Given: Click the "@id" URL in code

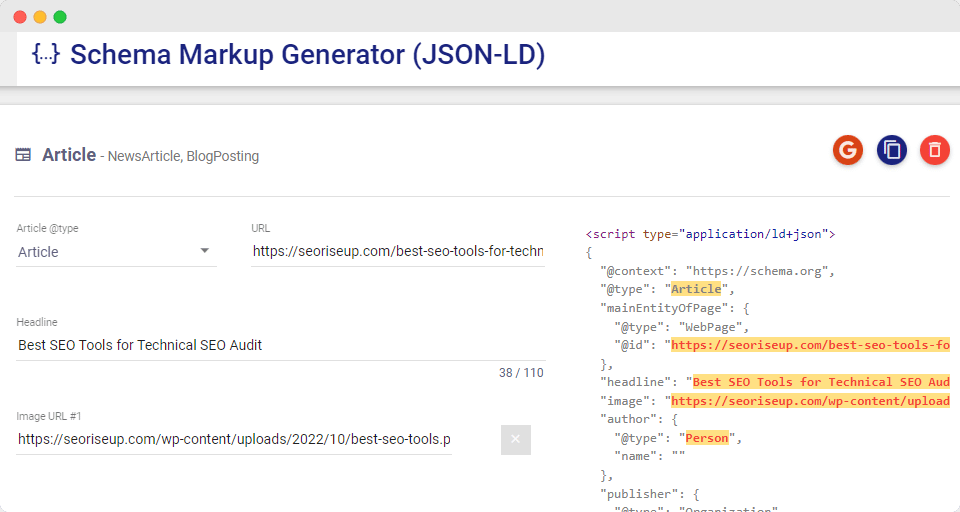Looking at the screenshot, I should (x=811, y=345).
